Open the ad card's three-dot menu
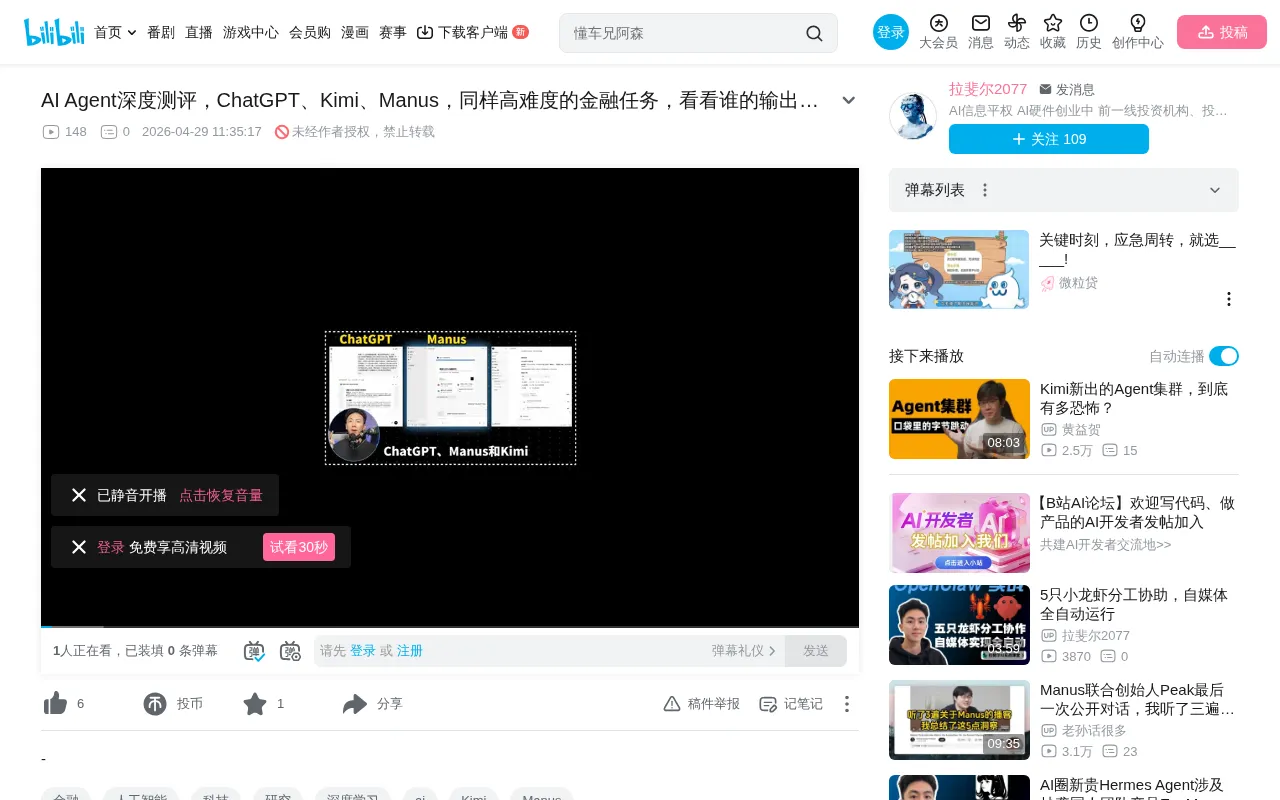The width and height of the screenshot is (1280, 800). click(x=1229, y=299)
